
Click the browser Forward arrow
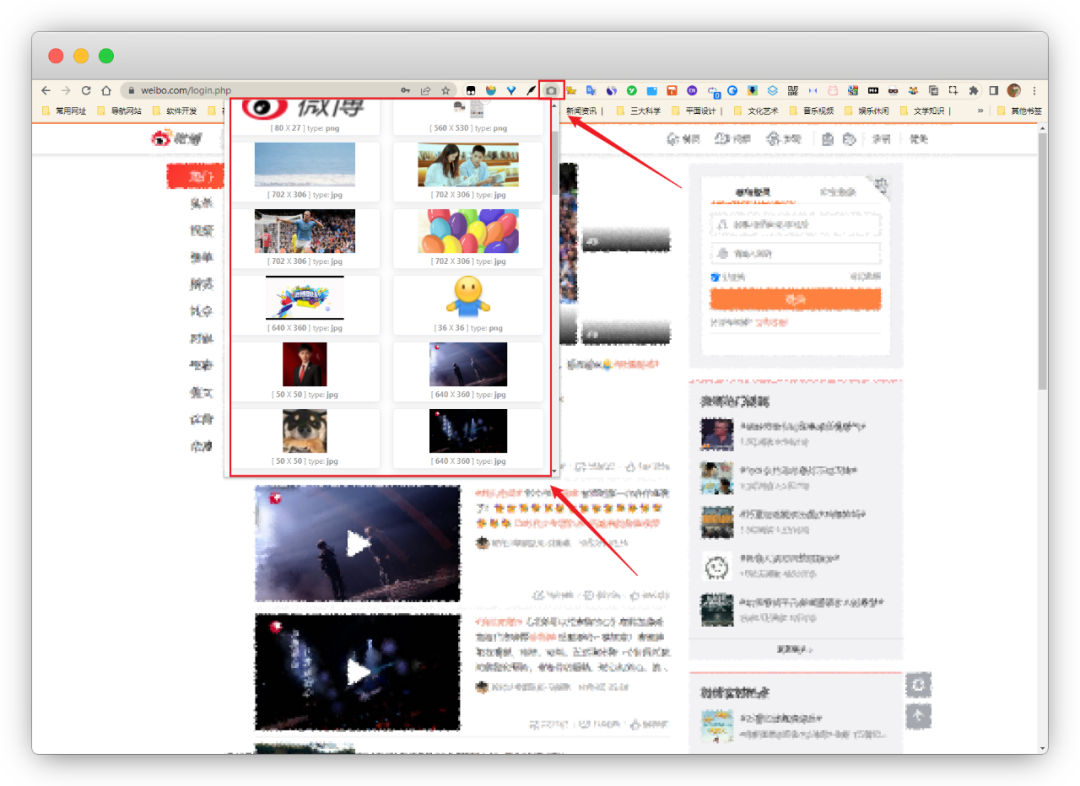[65, 90]
